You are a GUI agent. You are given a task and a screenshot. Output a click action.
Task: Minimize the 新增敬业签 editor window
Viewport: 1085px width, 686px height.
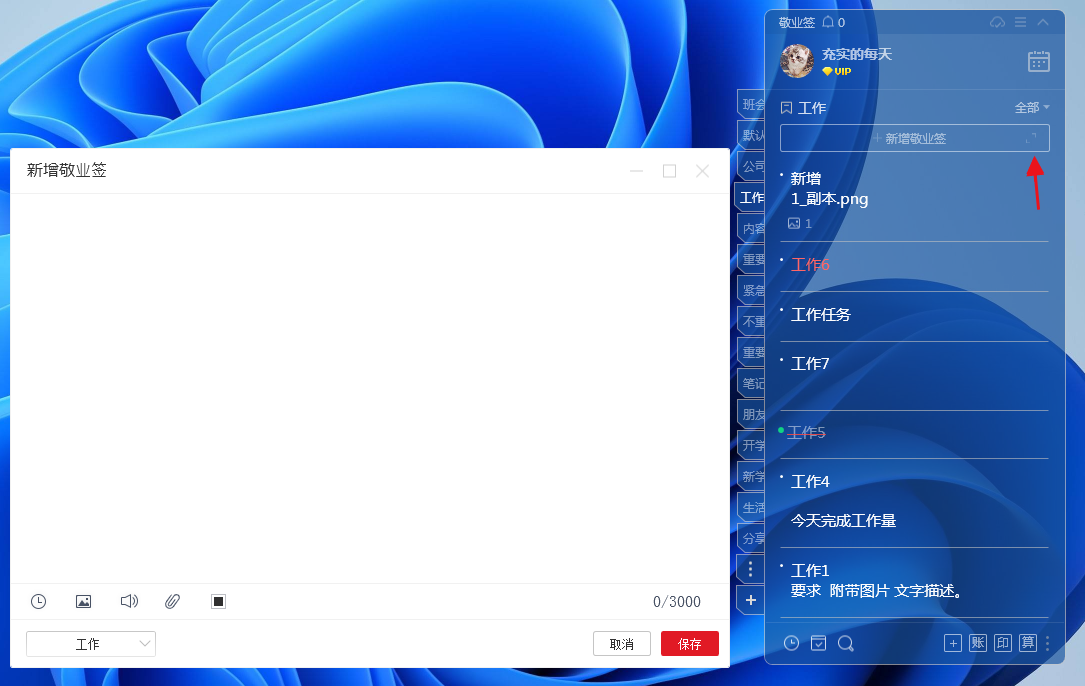click(637, 171)
